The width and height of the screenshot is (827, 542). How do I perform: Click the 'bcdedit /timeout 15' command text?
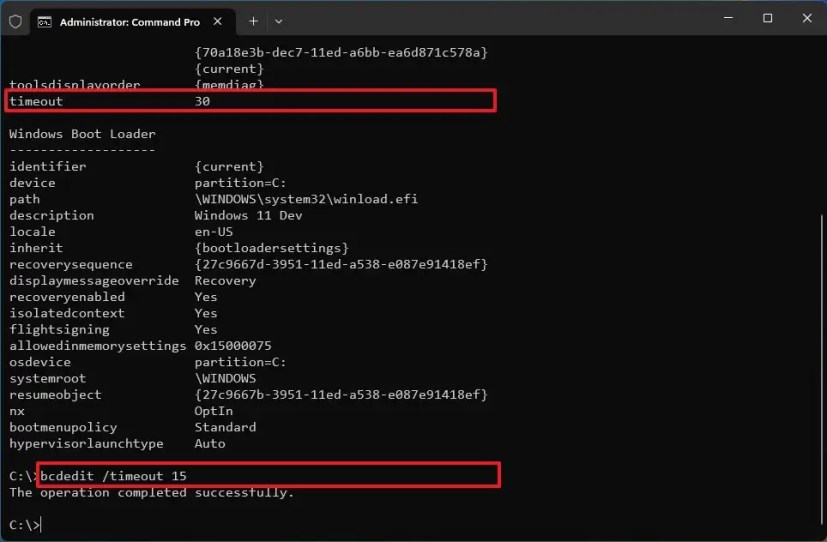[x=113, y=476]
